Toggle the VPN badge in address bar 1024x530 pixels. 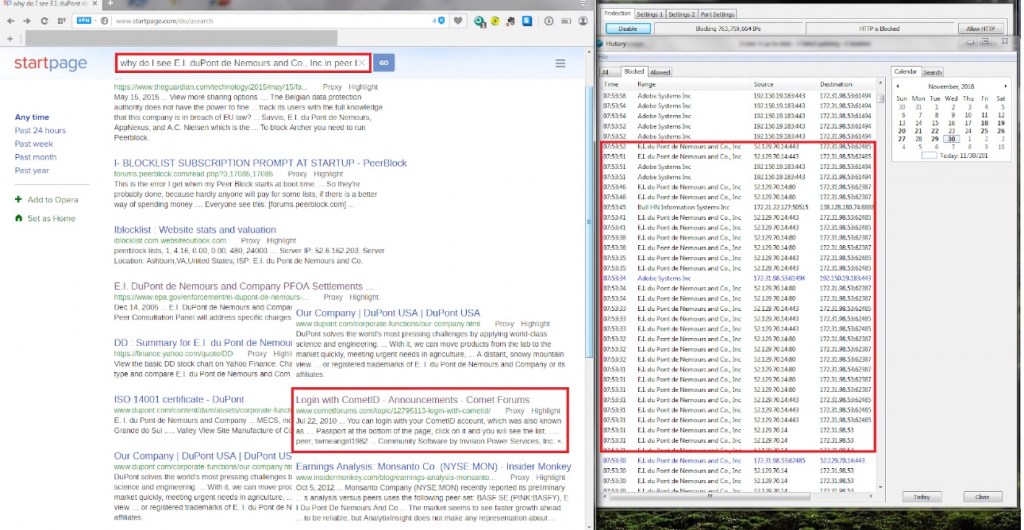pos(84,20)
